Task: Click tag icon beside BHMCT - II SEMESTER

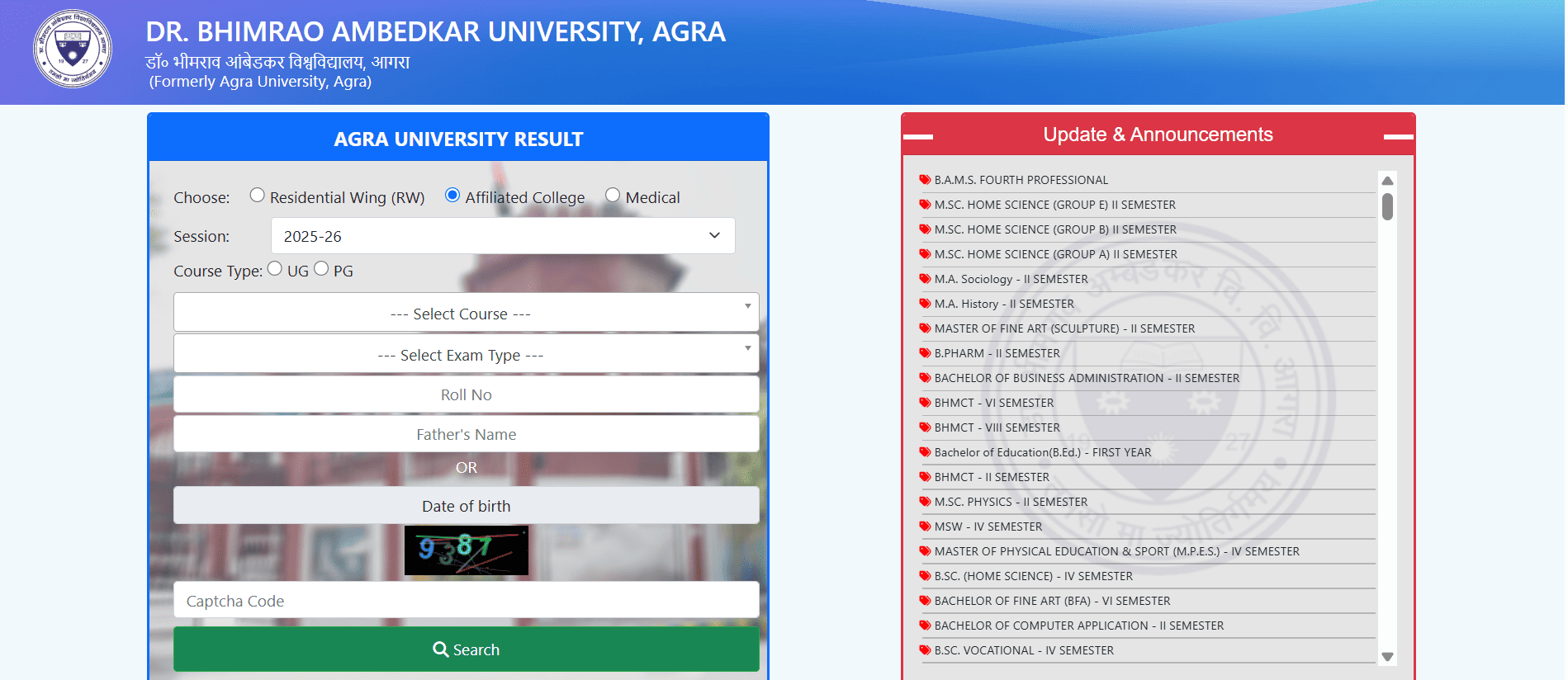Action: pos(925,477)
